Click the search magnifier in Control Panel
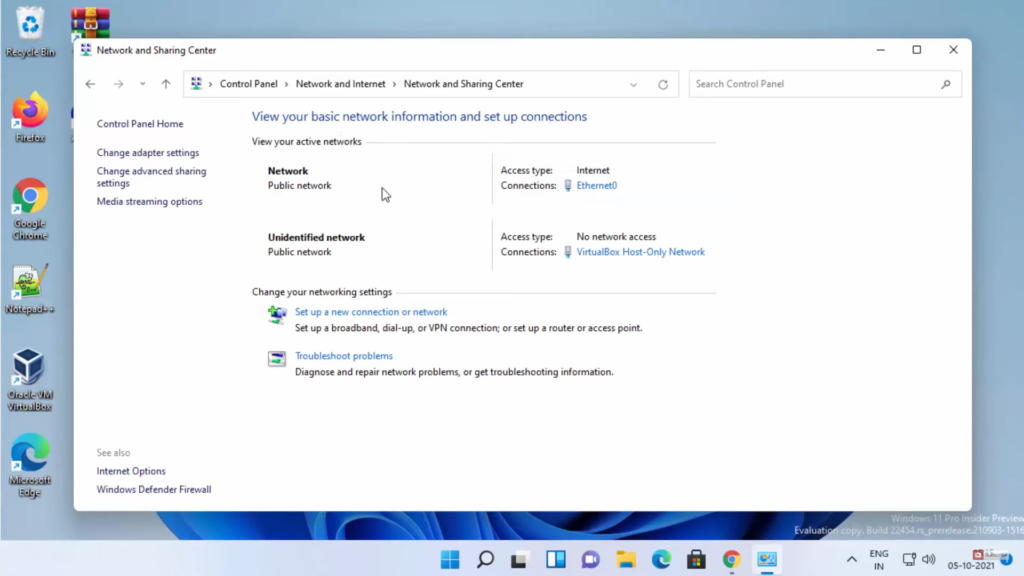This screenshot has width=1024, height=576. (x=946, y=85)
